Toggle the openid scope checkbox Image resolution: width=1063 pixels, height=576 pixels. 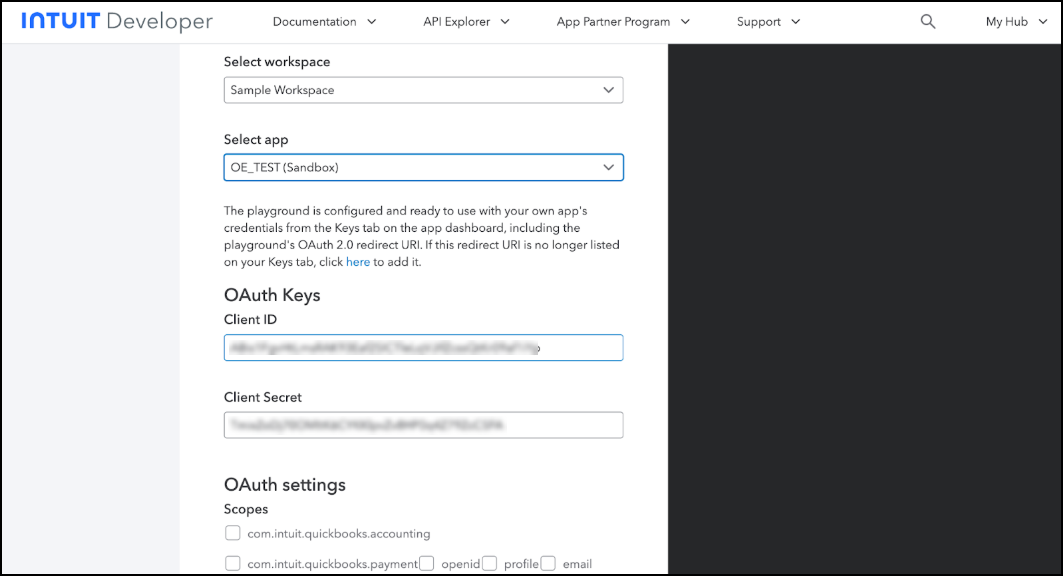[427, 563]
